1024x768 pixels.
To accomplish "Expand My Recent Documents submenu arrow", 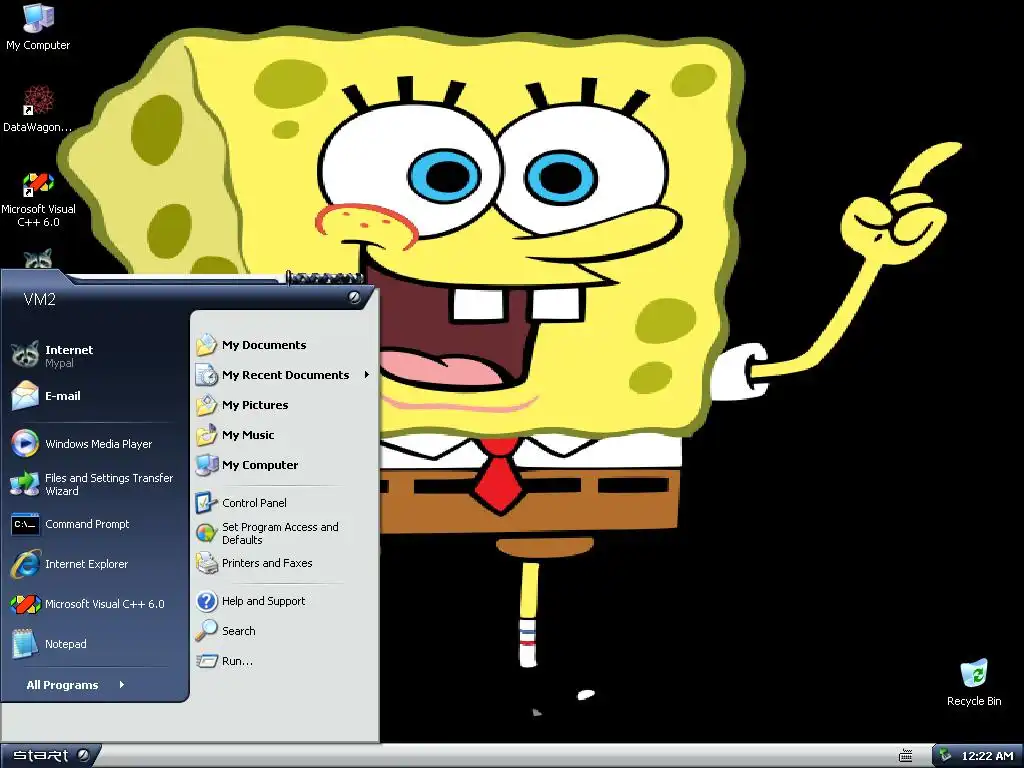I will (366, 375).
